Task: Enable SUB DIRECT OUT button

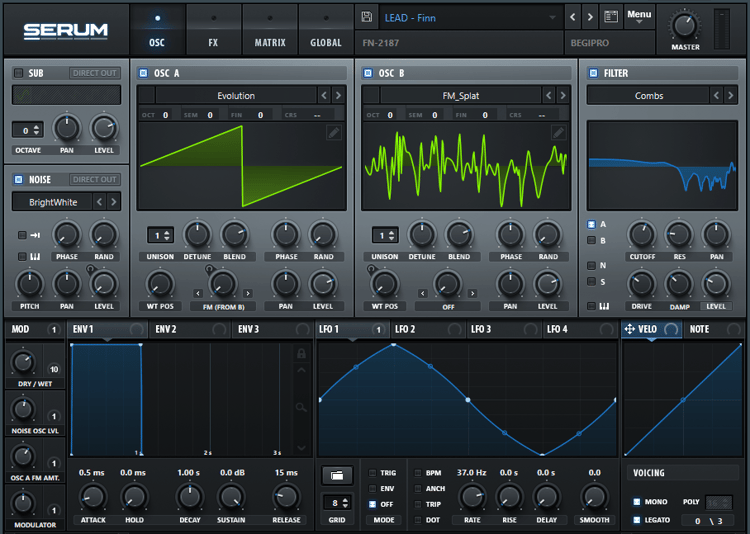Action: [95, 73]
